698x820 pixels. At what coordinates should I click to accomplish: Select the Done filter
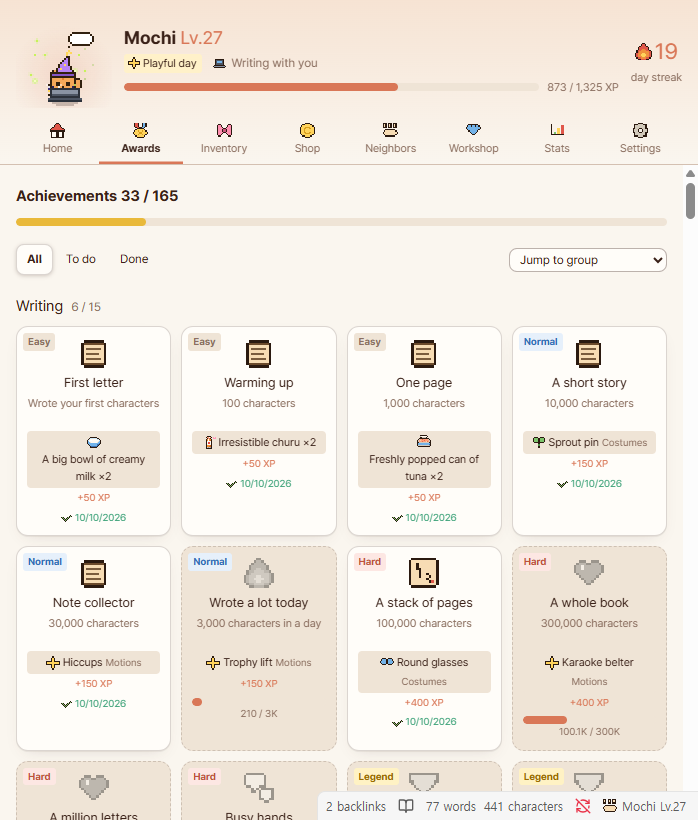134,259
